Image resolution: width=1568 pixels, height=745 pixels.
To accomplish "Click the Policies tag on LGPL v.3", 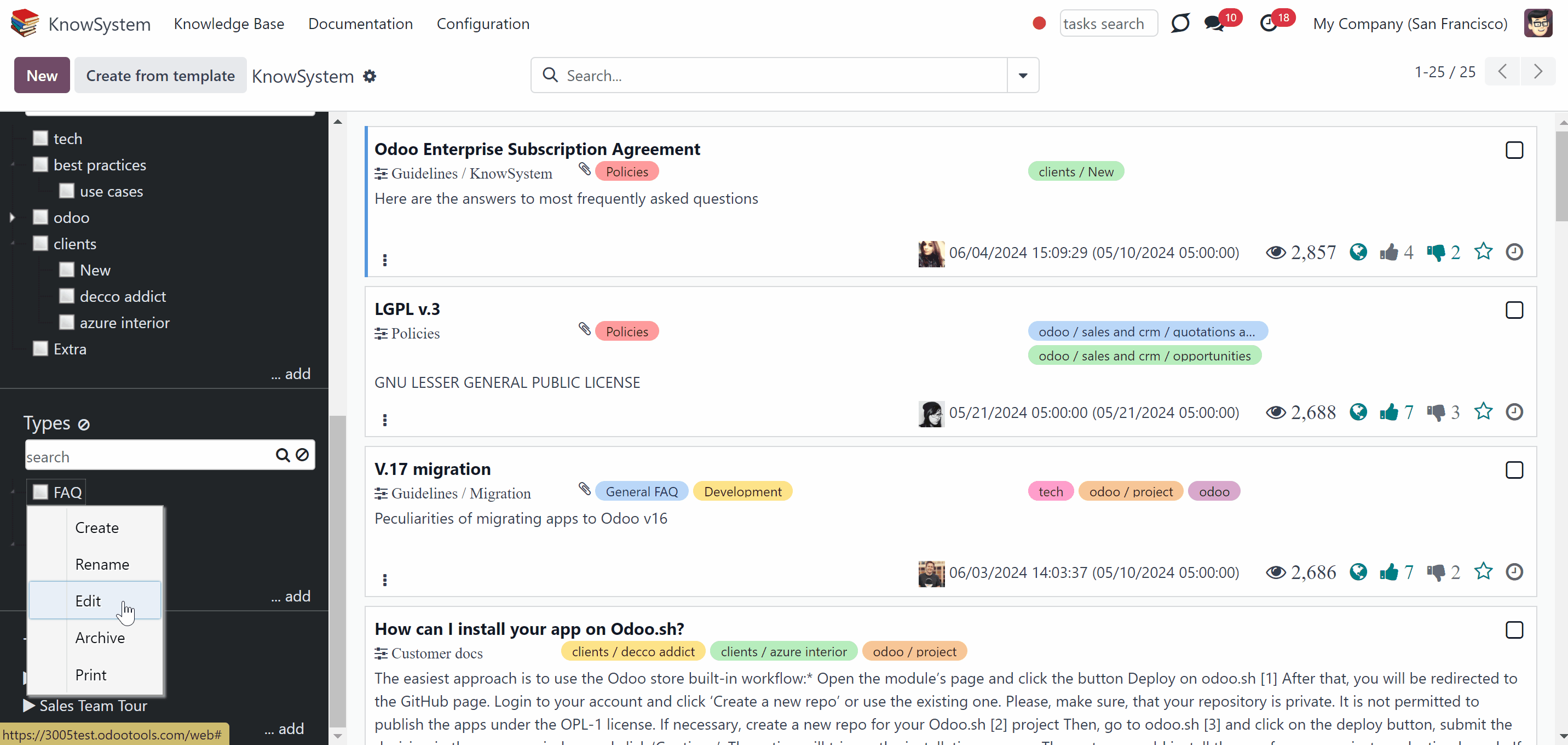I will [x=626, y=331].
